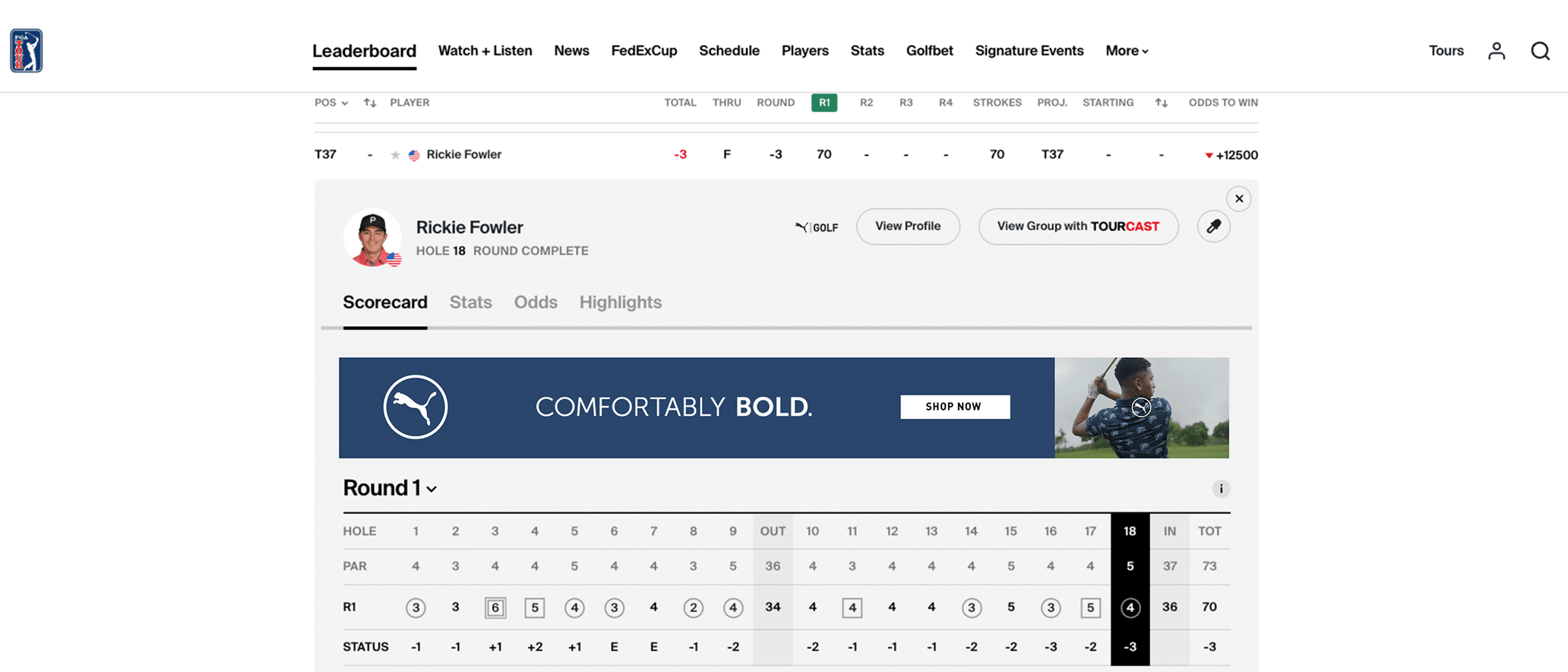The height and width of the screenshot is (672, 1568).
Task: Switch to the Highlights tab
Action: pyautogui.click(x=621, y=303)
